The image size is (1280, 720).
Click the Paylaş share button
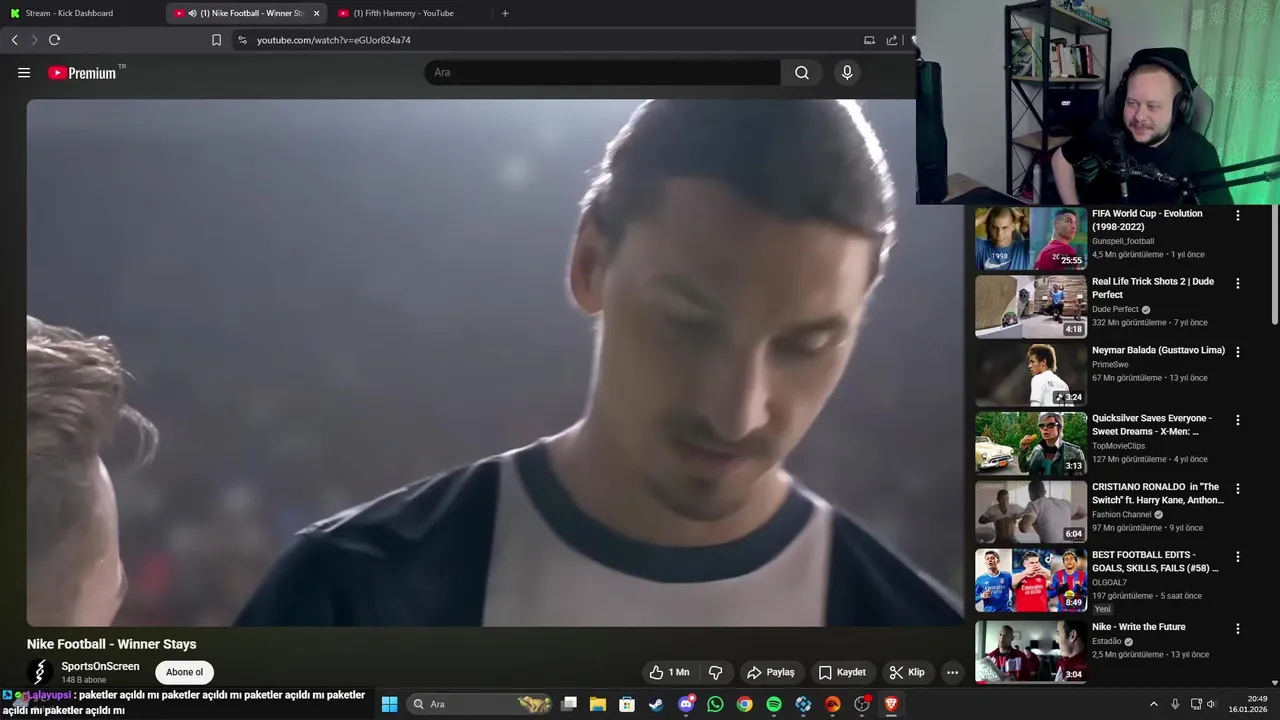click(771, 672)
